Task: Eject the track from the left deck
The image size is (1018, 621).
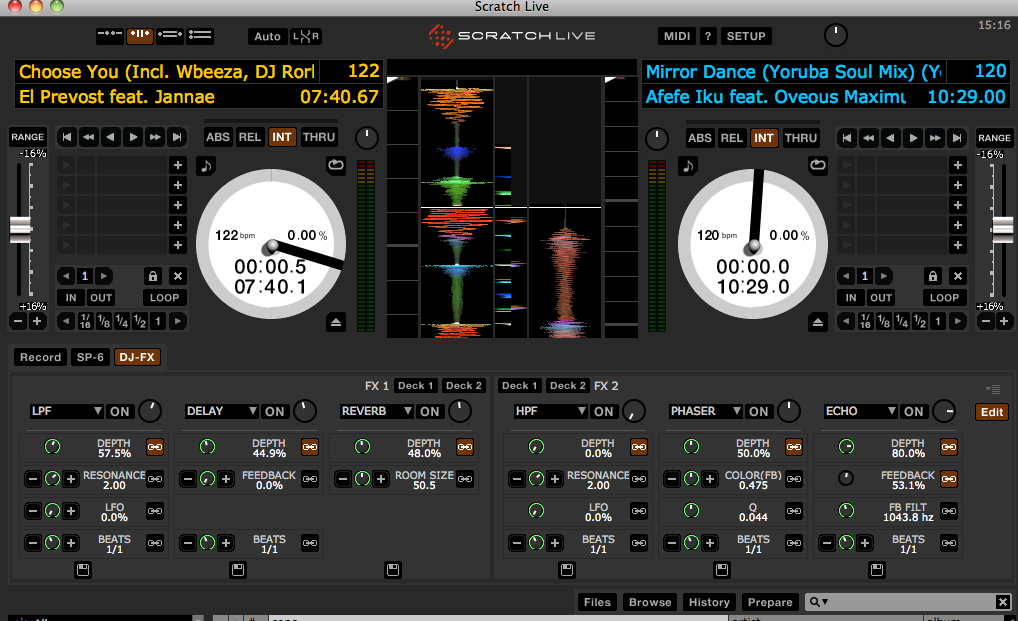Action: click(336, 322)
